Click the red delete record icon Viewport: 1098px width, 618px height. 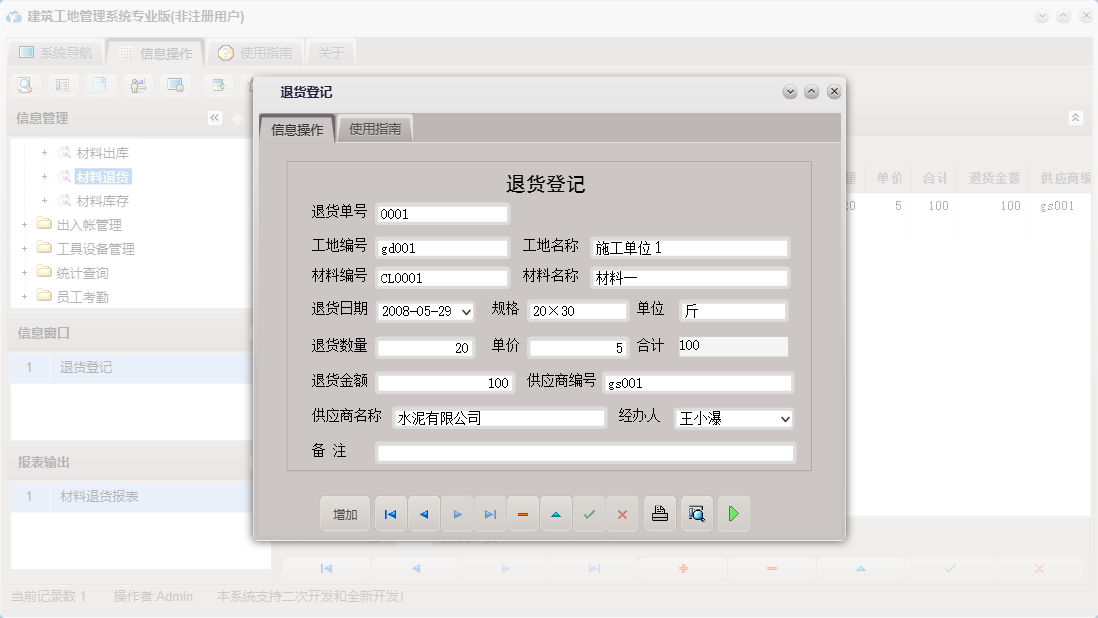tap(523, 513)
